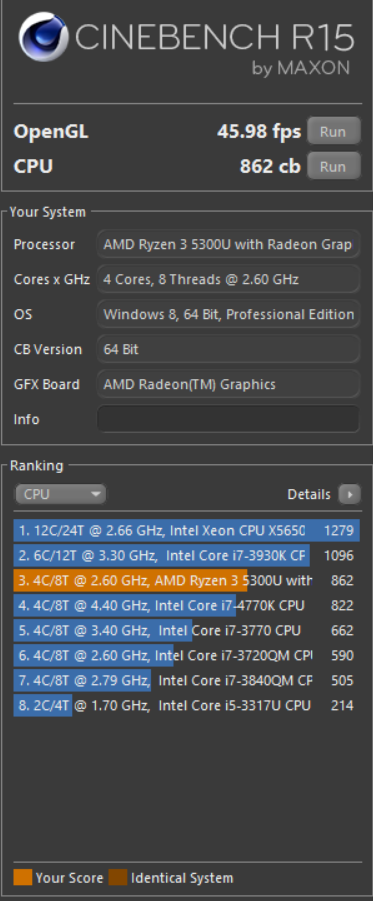Run the CPU benchmark test

[x=333, y=167]
